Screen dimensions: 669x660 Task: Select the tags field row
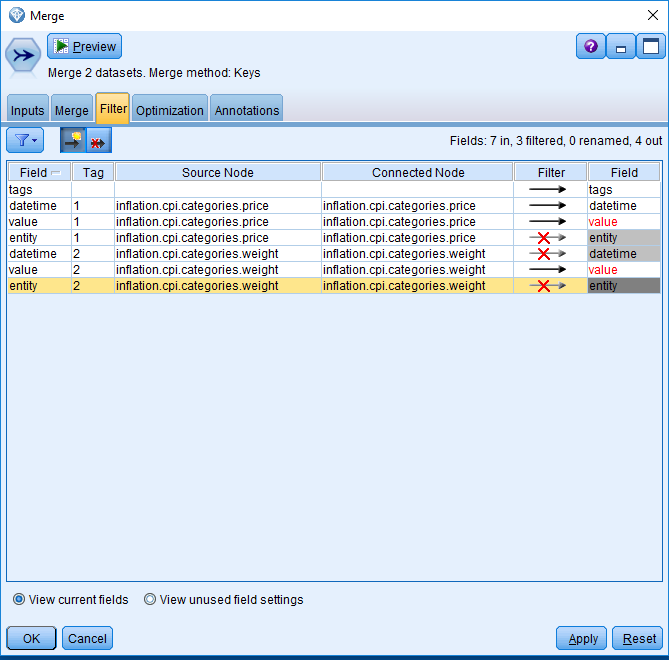[x=39, y=189]
